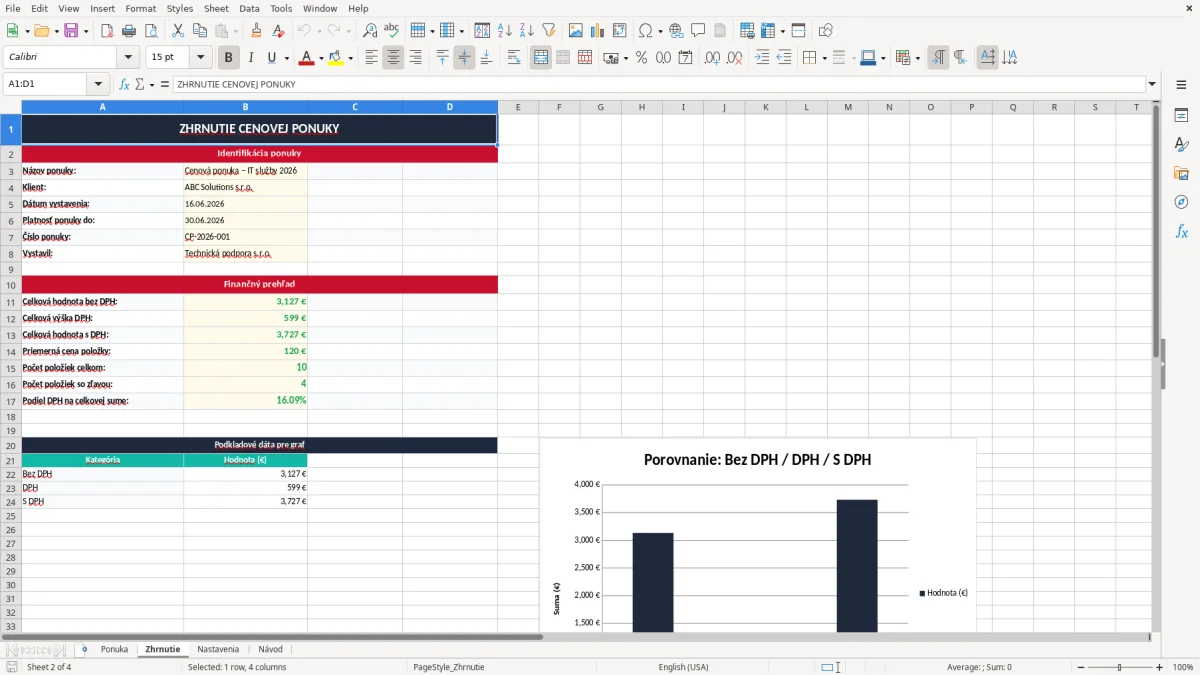
Task: Insert a pivot table
Action: [x=620, y=31]
